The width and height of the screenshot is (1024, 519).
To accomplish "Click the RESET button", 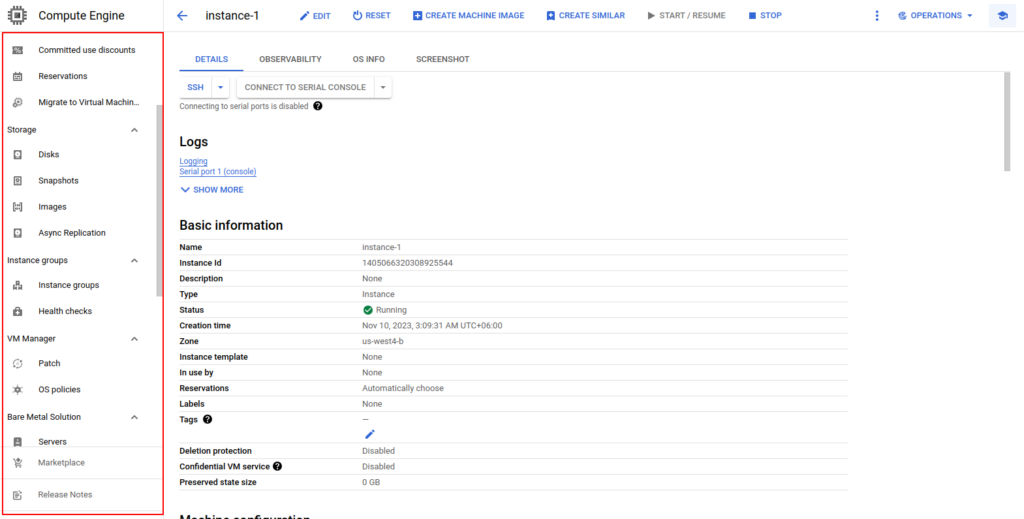I will coord(372,16).
